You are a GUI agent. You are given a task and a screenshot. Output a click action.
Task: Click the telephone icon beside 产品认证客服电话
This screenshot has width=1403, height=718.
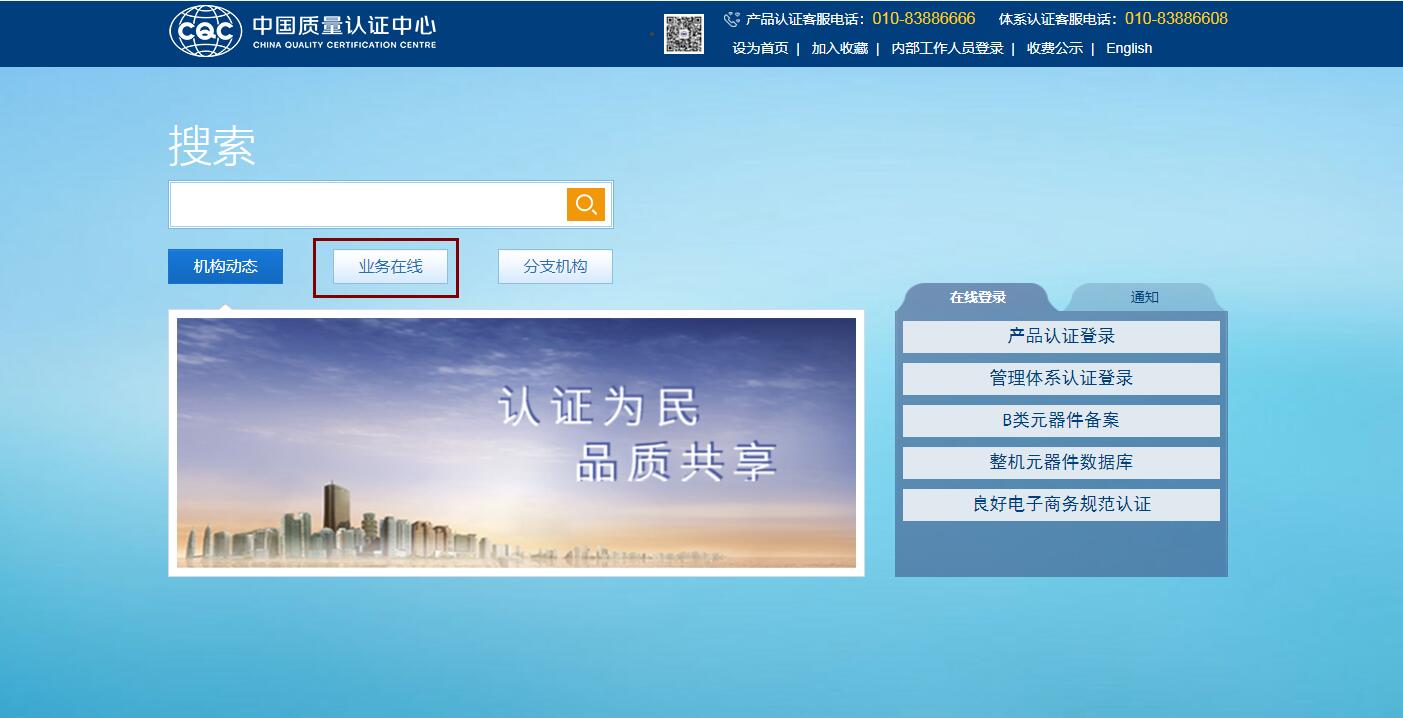click(732, 19)
